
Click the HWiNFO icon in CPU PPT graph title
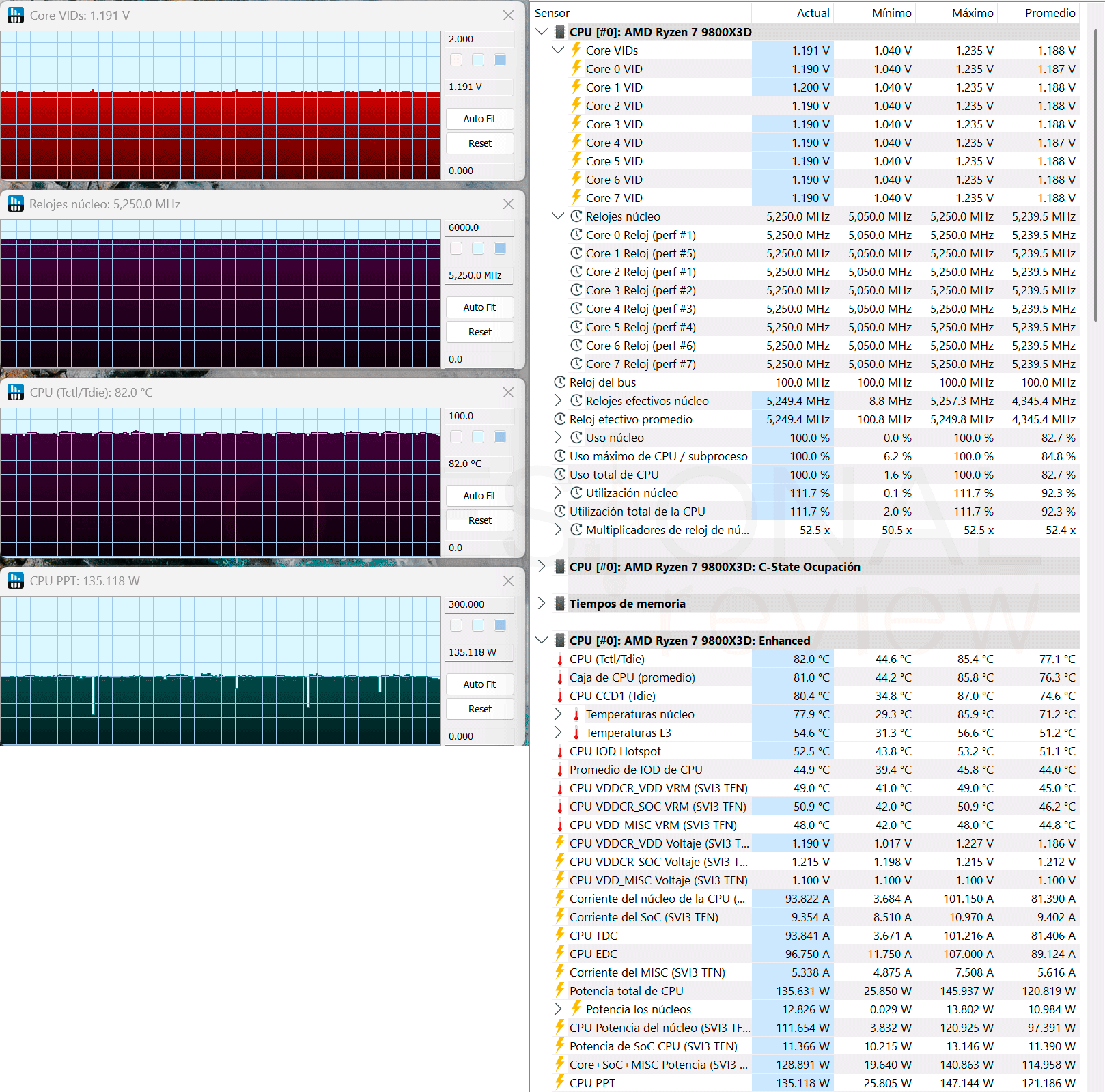15,580
